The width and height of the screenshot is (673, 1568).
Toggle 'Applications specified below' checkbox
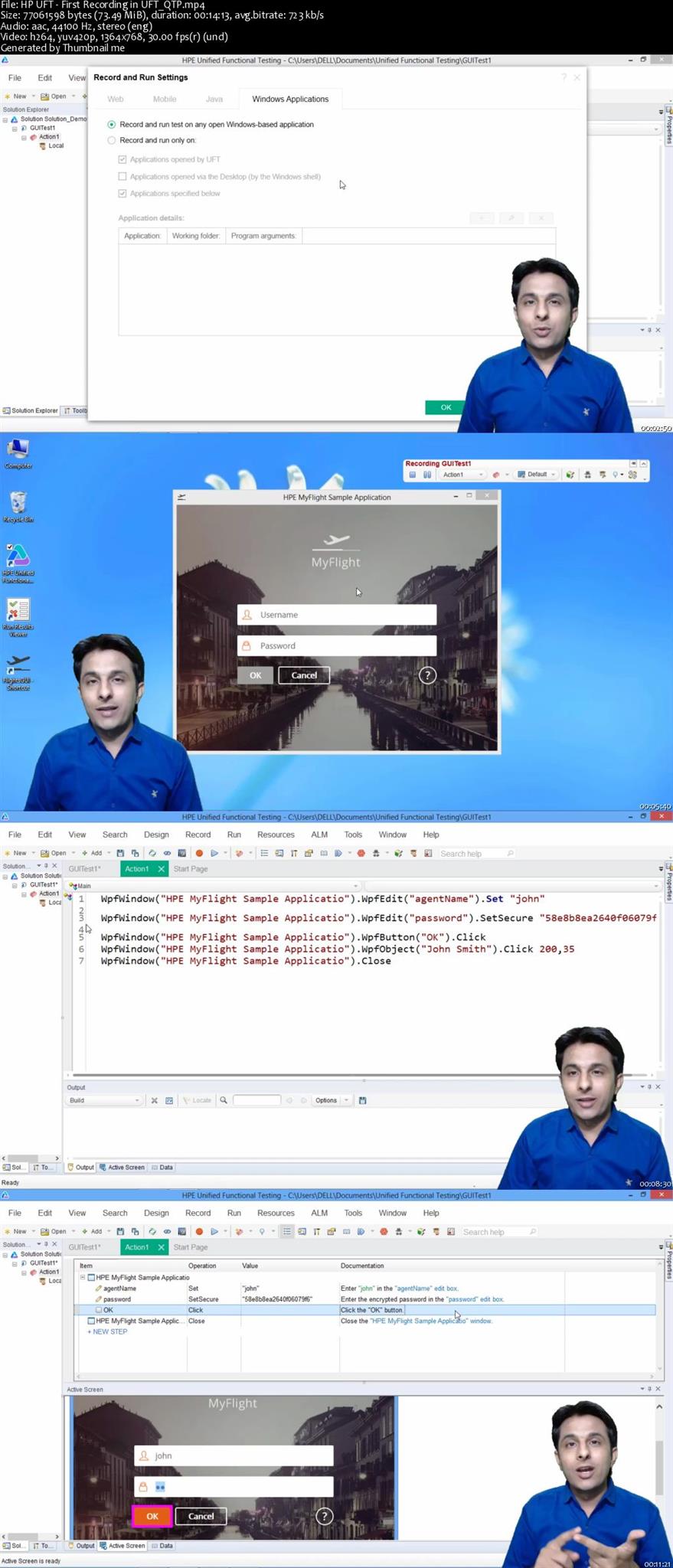coord(123,193)
